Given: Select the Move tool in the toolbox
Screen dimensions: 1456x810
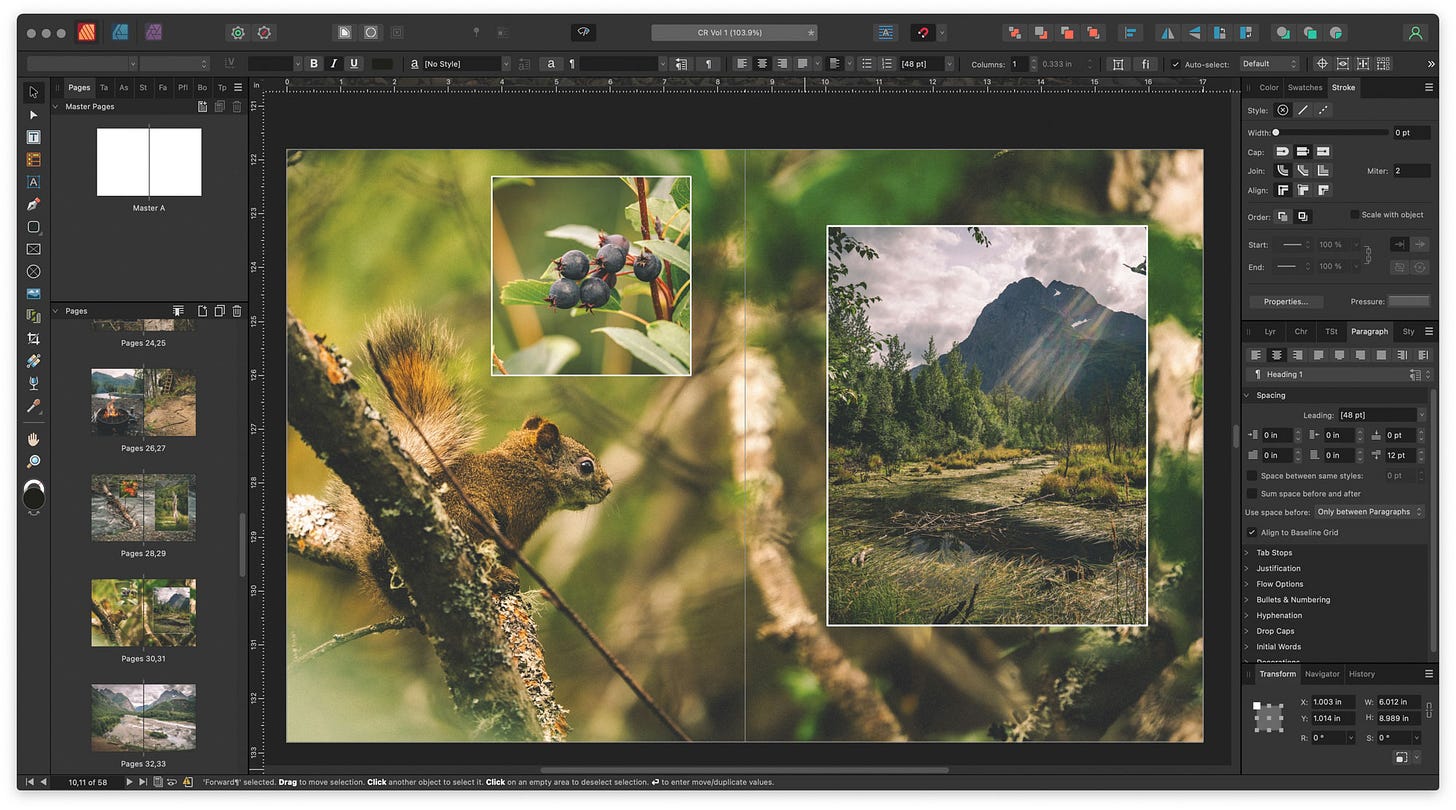Looking at the screenshot, I should (x=34, y=92).
